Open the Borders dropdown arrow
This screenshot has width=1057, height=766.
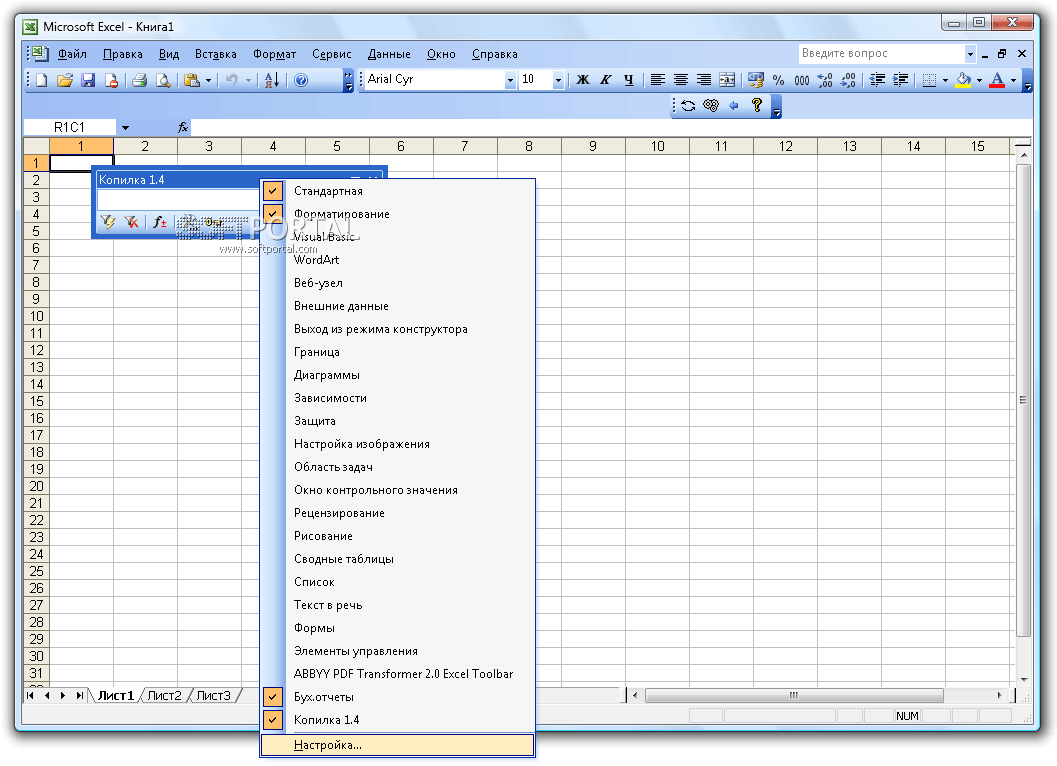(x=945, y=80)
